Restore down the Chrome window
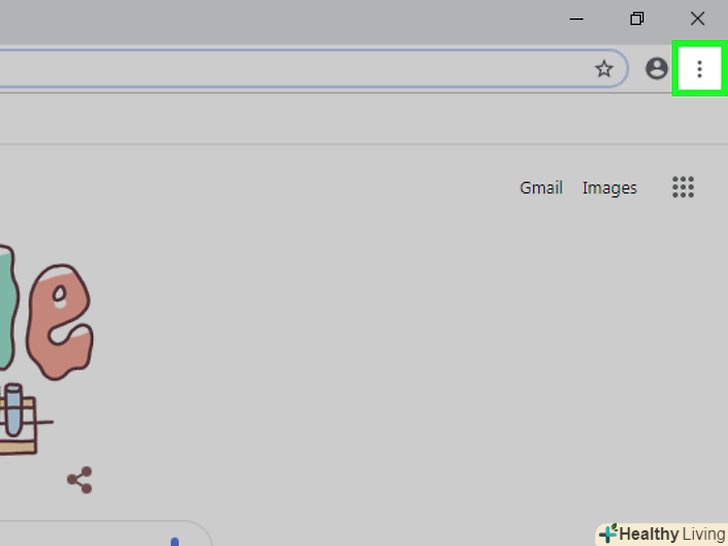Screen dimensions: 728x546 637,19
